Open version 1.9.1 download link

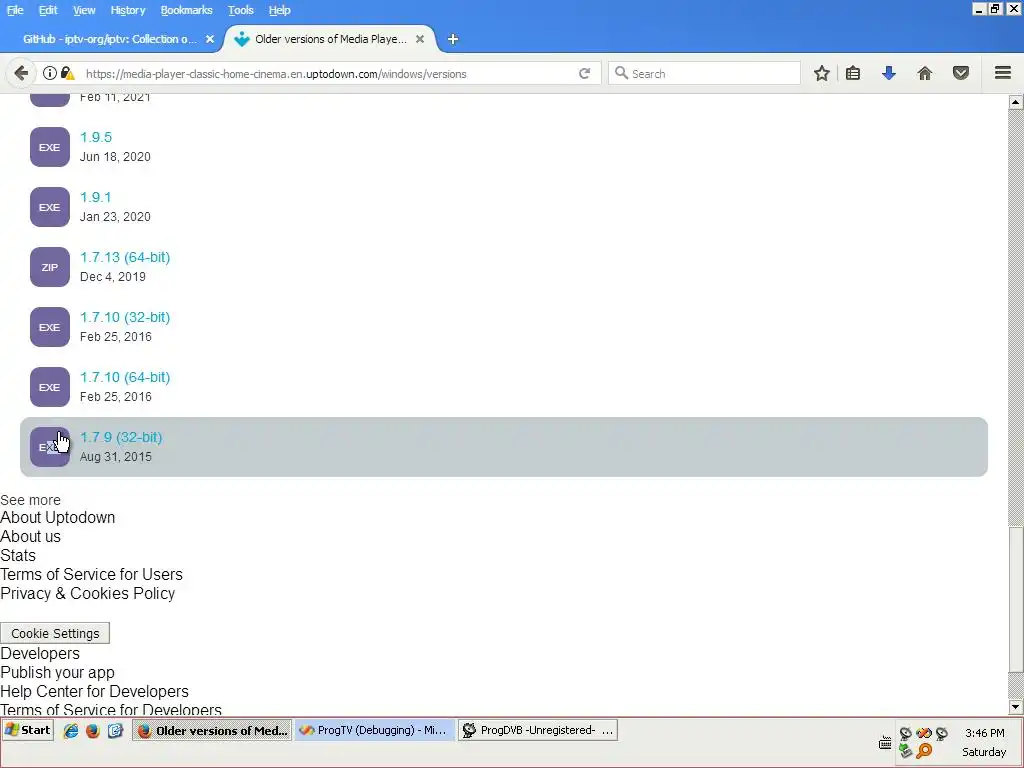(95, 197)
